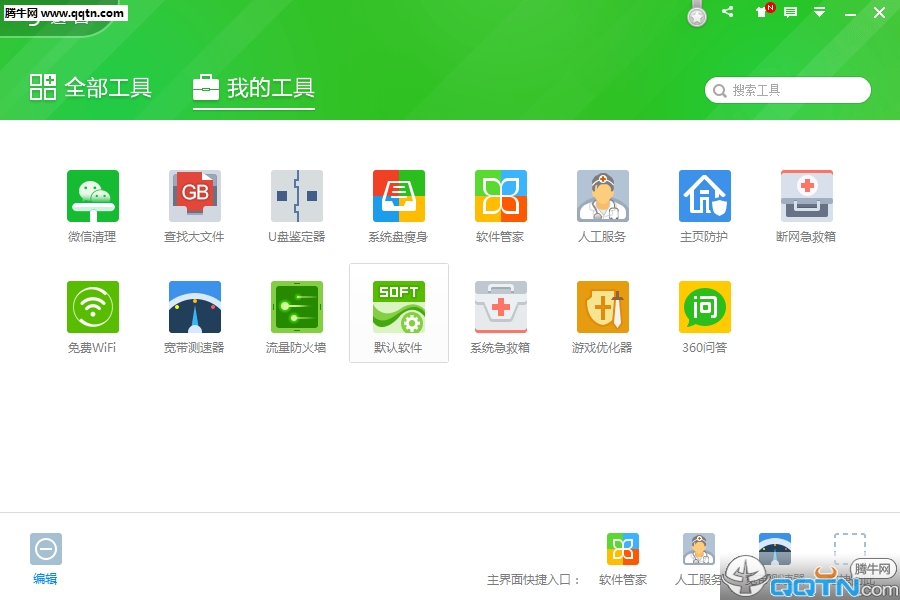
Task: Click the magnifier icon in search box
Action: pos(719,91)
